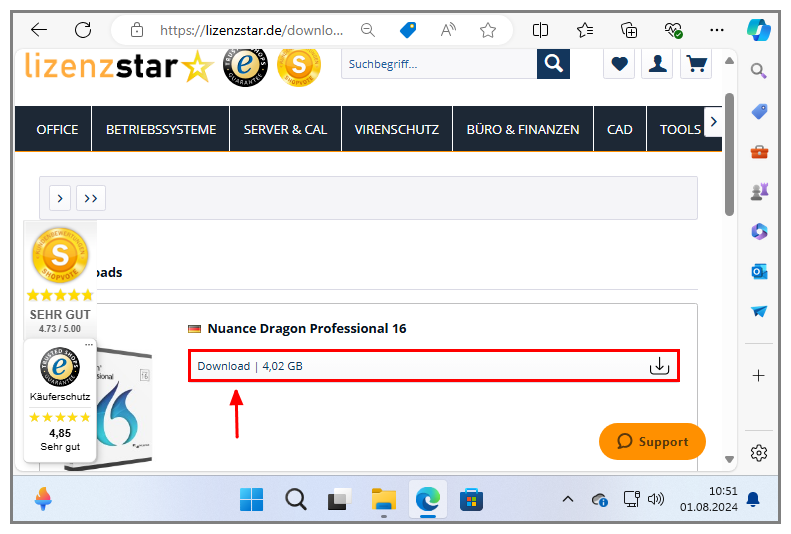Screen dimensions: 791x534
Task: Open the shopping cart
Action: [x=696, y=64]
